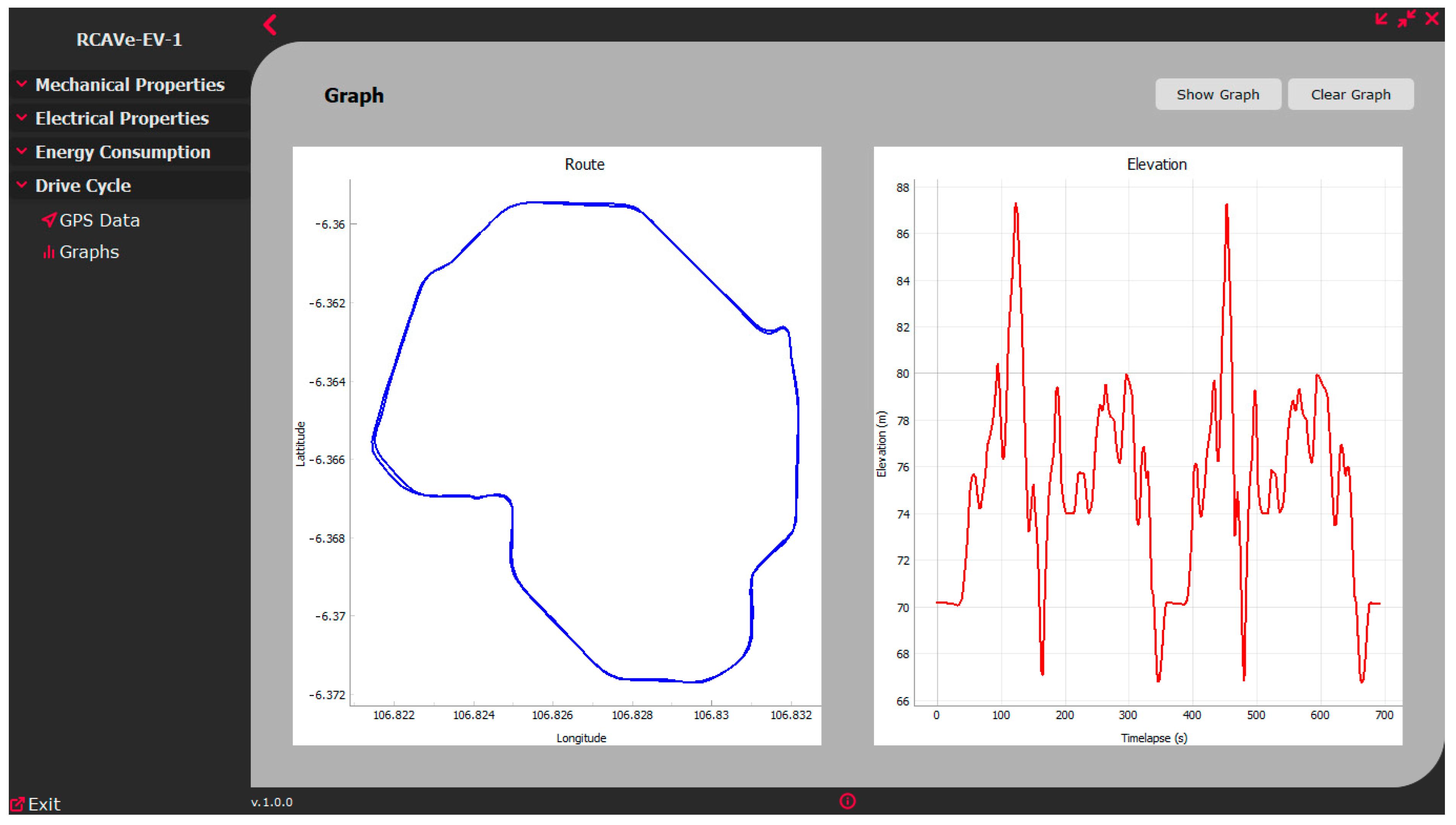
Task: Close the window with the red X
Action: coord(1432,19)
